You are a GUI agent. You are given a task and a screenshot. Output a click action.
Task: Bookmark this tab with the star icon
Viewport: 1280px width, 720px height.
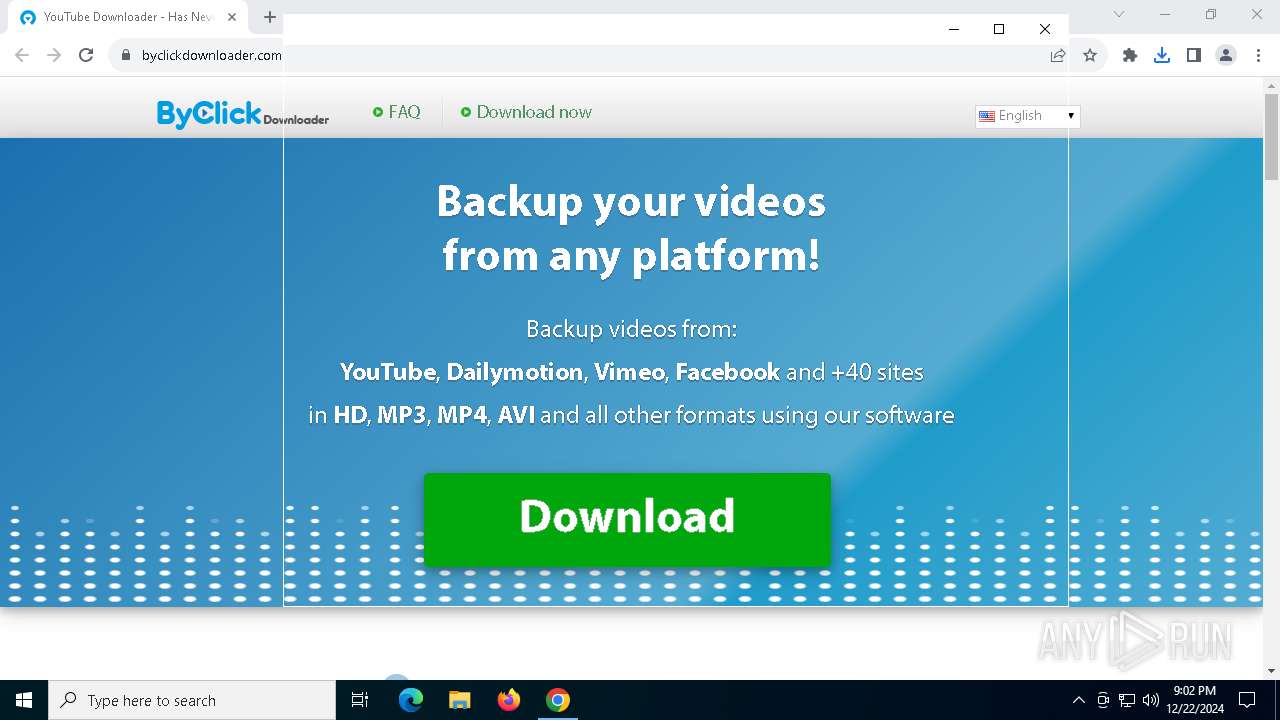coord(1090,55)
